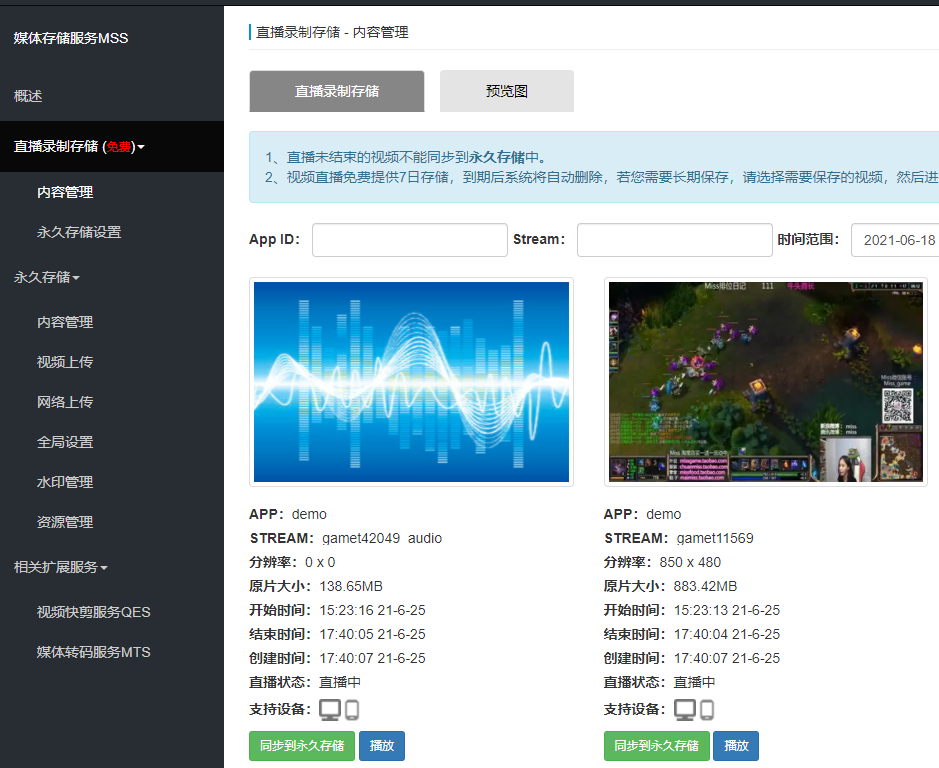Image resolution: width=939 pixels, height=768 pixels.
Task: Focus the App ID input field
Action: click(410, 240)
